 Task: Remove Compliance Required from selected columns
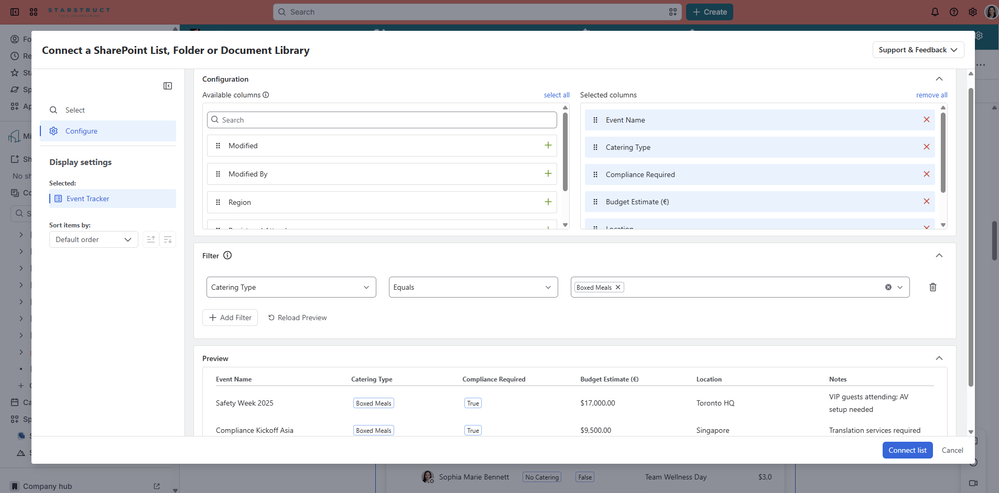[926, 174]
